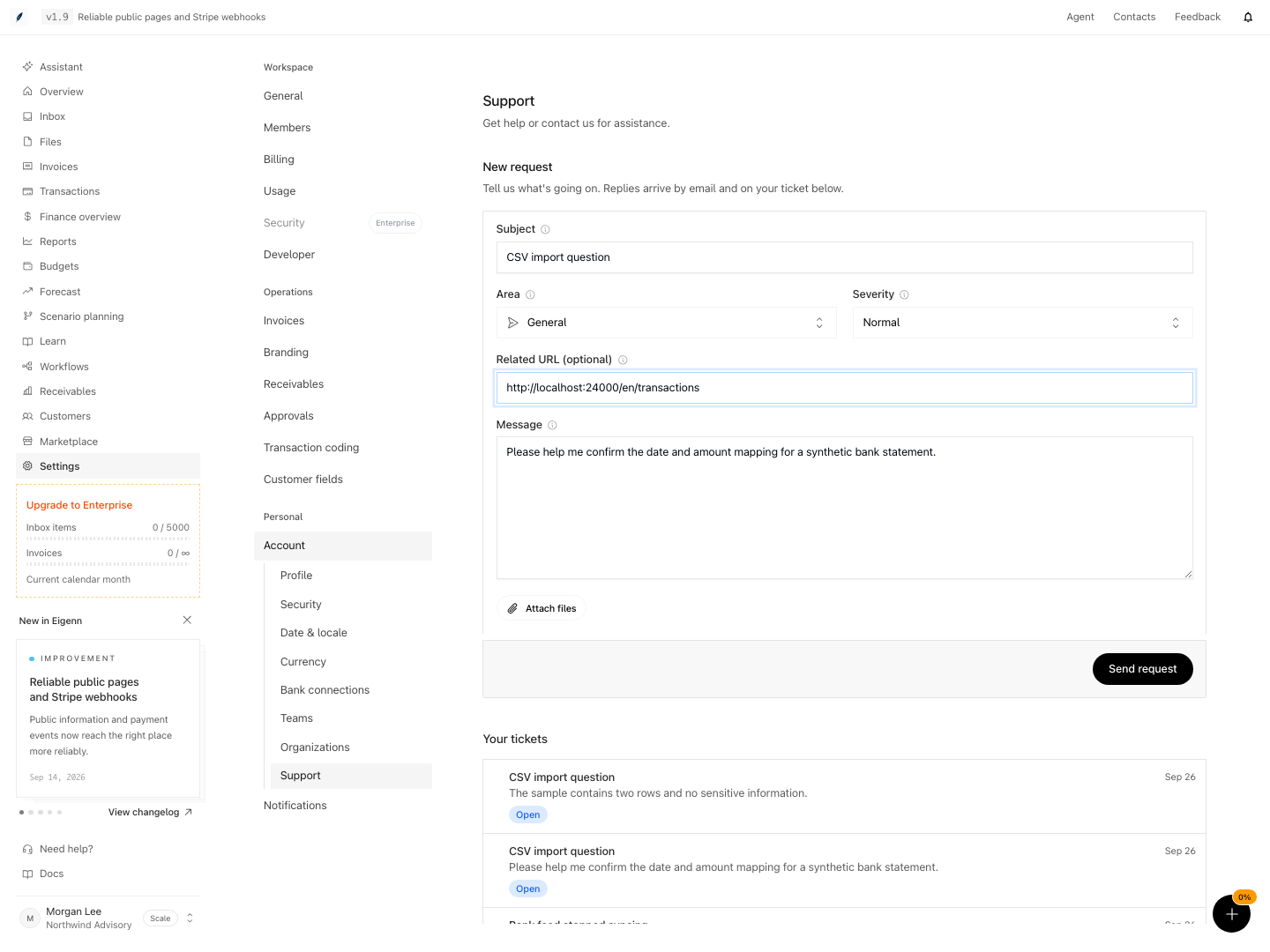Open Workflows icon in sidebar

pos(27,367)
